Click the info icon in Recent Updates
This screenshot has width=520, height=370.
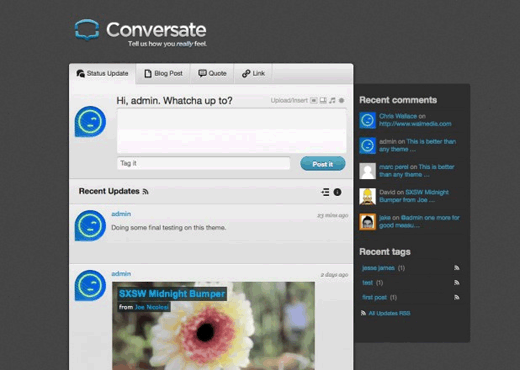[337, 192]
